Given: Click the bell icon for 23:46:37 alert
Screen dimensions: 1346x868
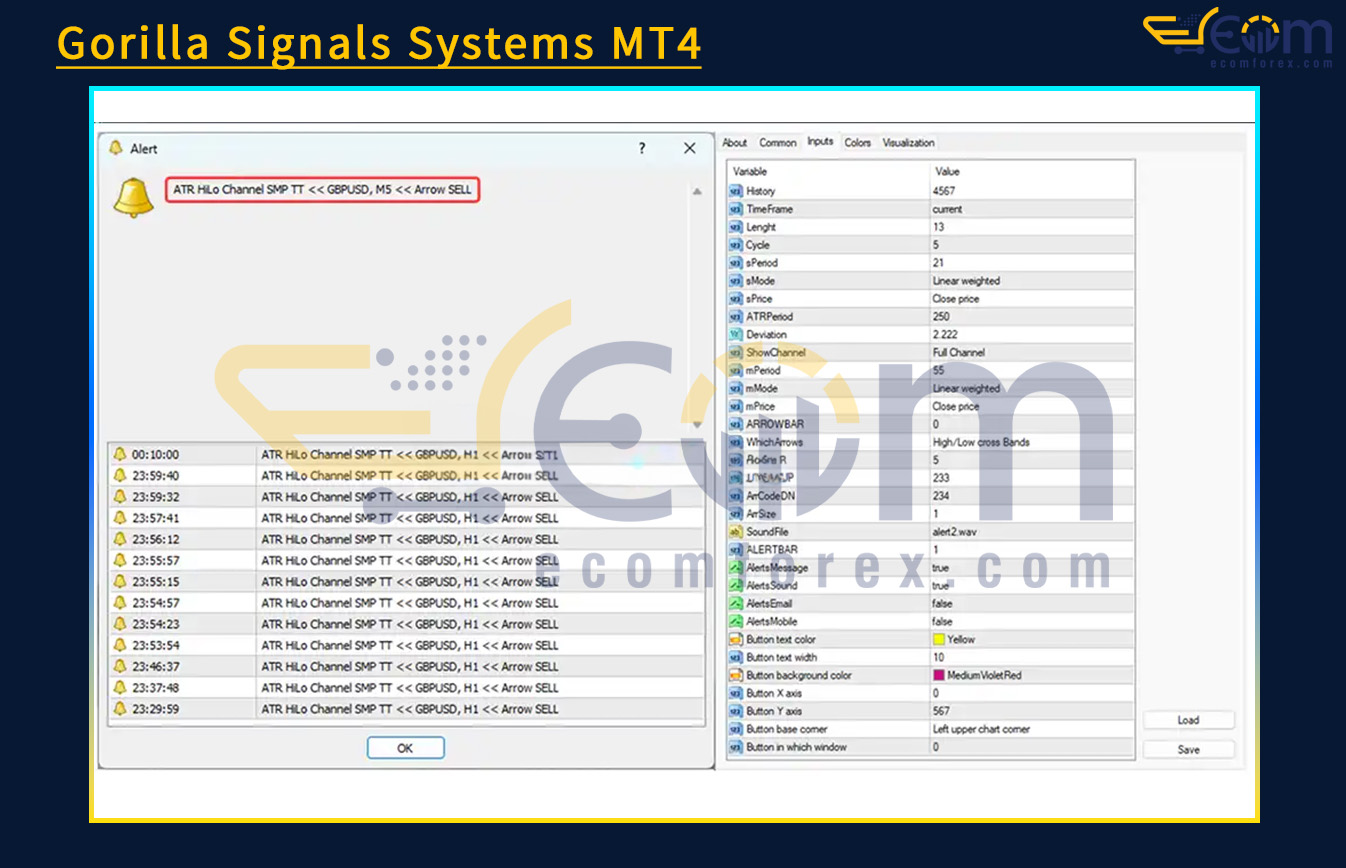Looking at the screenshot, I should point(120,666).
